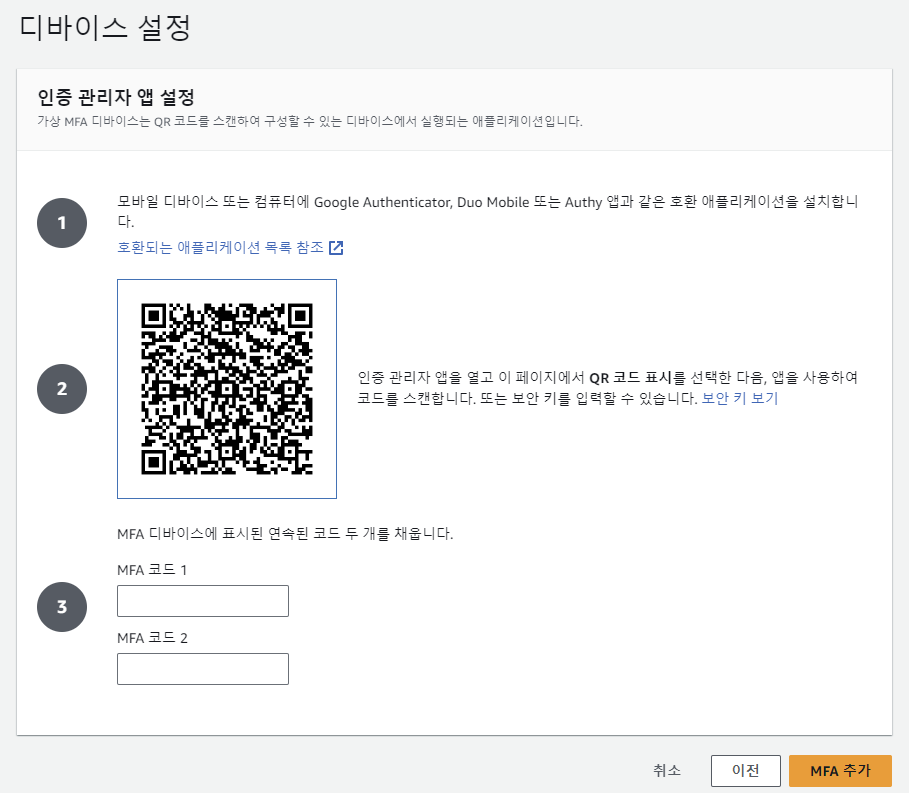Screen dimensions: 909x793
Task: Click the 가상 MFA 디바이스는 QR 코드를 description
Action: point(310,121)
